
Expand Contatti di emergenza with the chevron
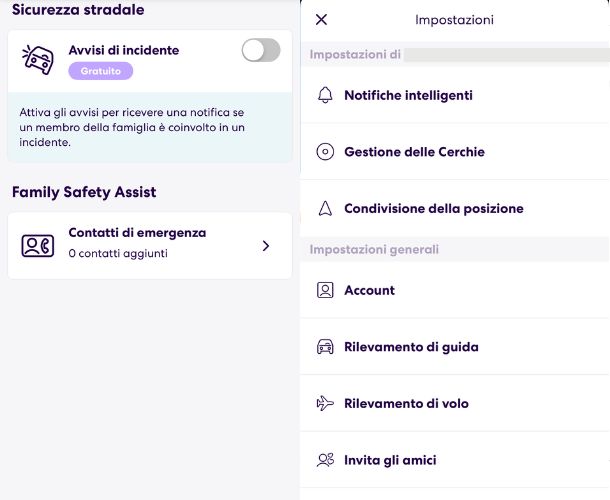click(266, 246)
